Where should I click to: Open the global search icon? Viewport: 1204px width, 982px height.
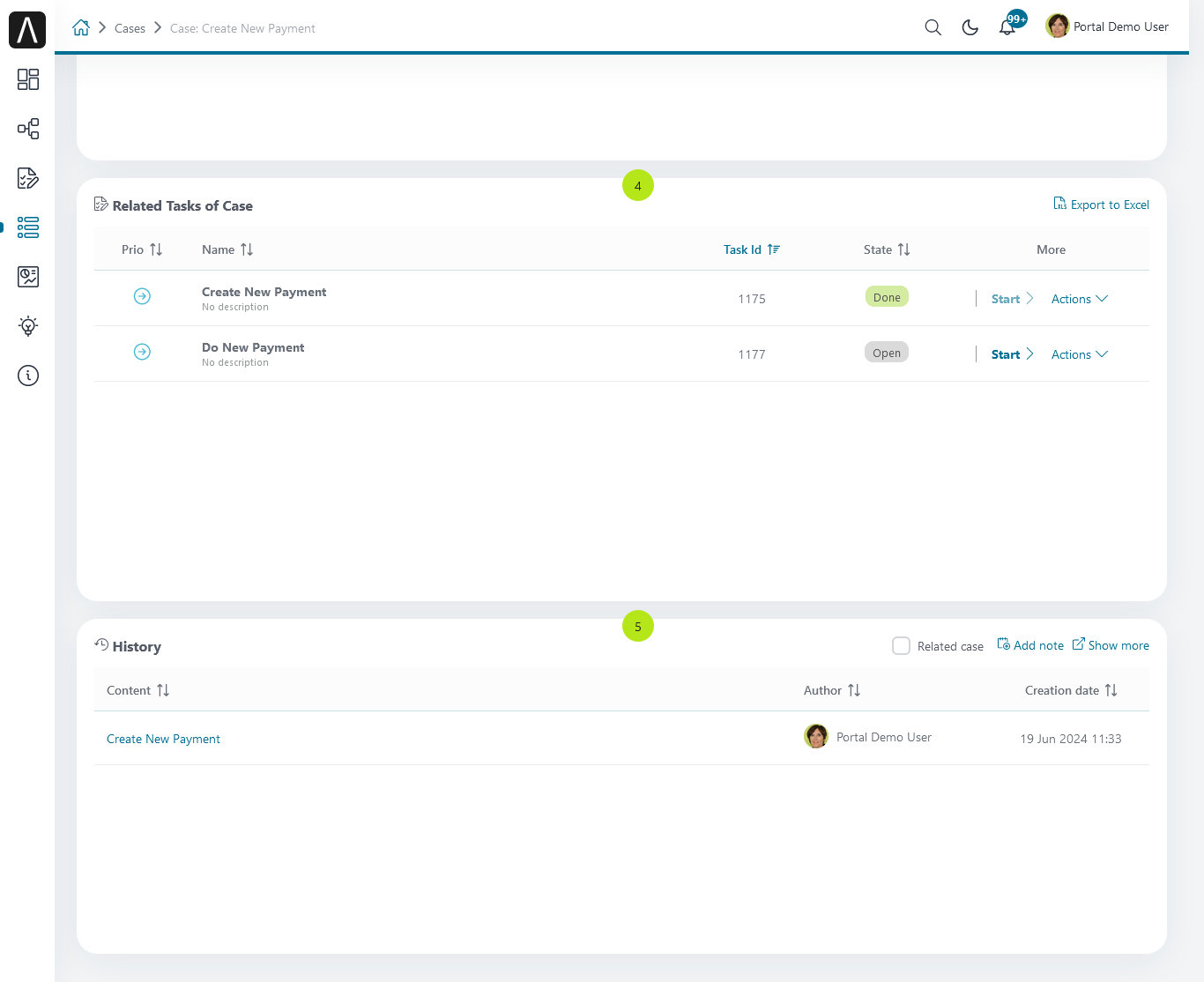tap(933, 27)
